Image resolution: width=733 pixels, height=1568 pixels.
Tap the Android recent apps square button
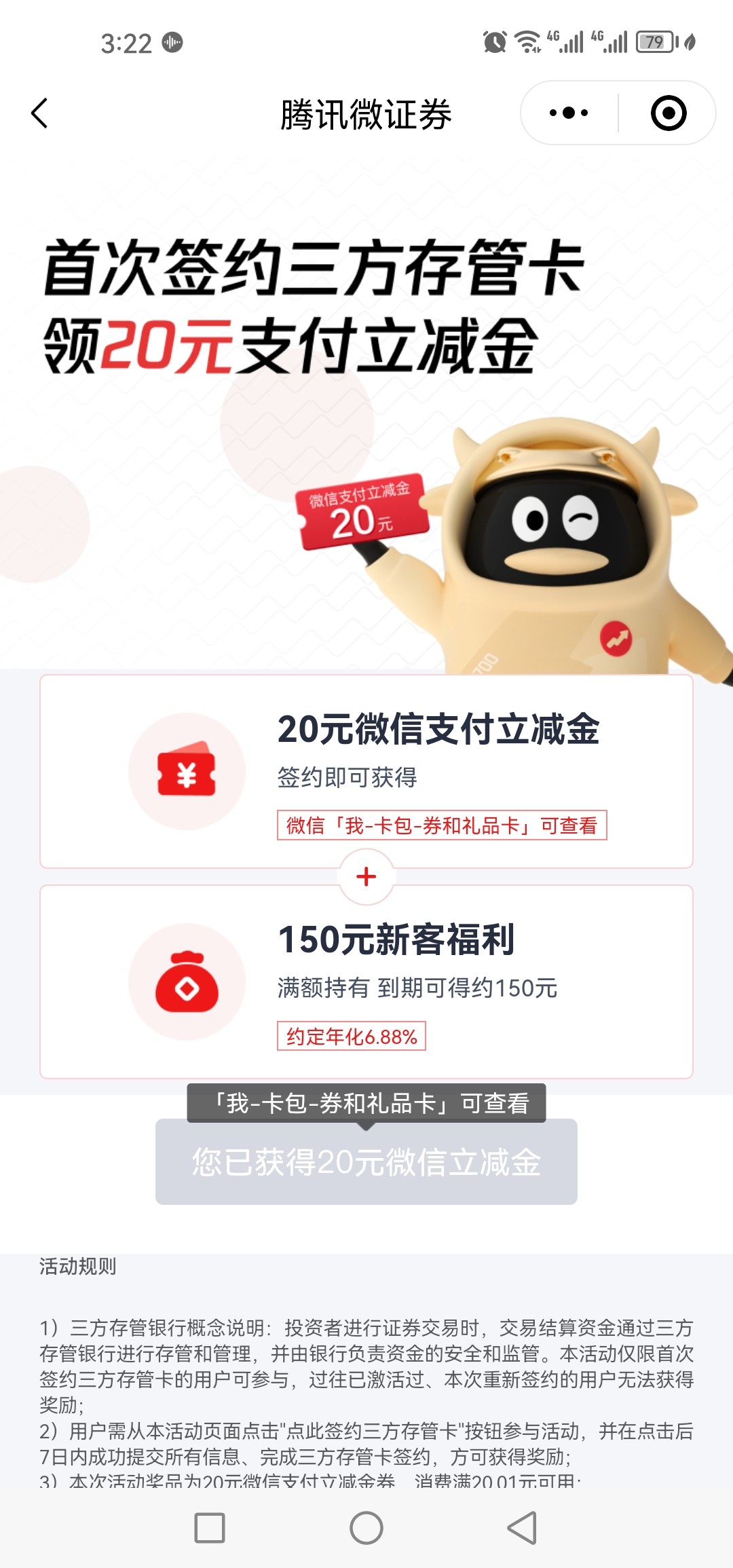coord(210,1528)
